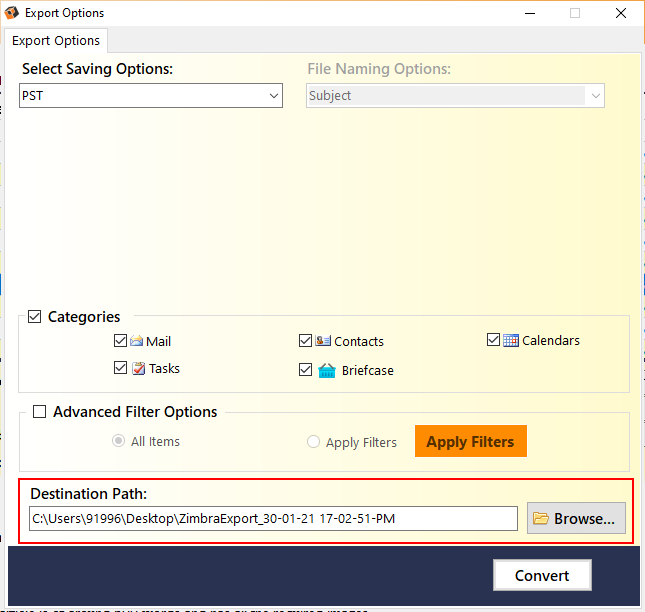Click the Calendars grid icon
This screenshot has width=645, height=612.
tap(510, 341)
